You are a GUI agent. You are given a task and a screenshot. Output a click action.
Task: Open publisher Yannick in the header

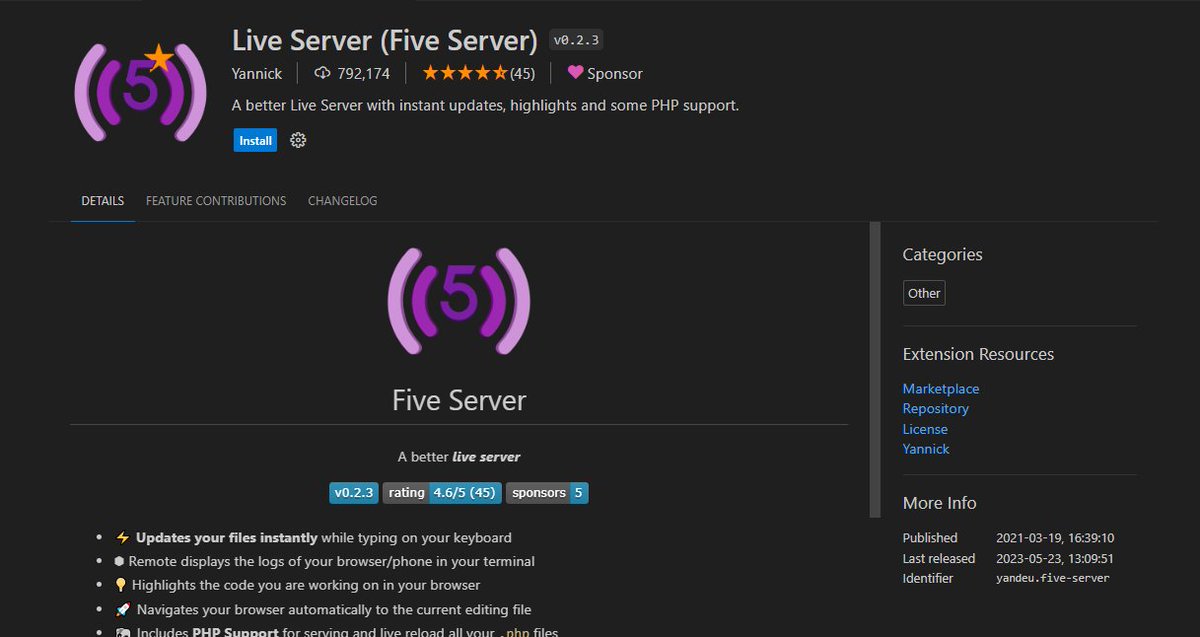257,73
